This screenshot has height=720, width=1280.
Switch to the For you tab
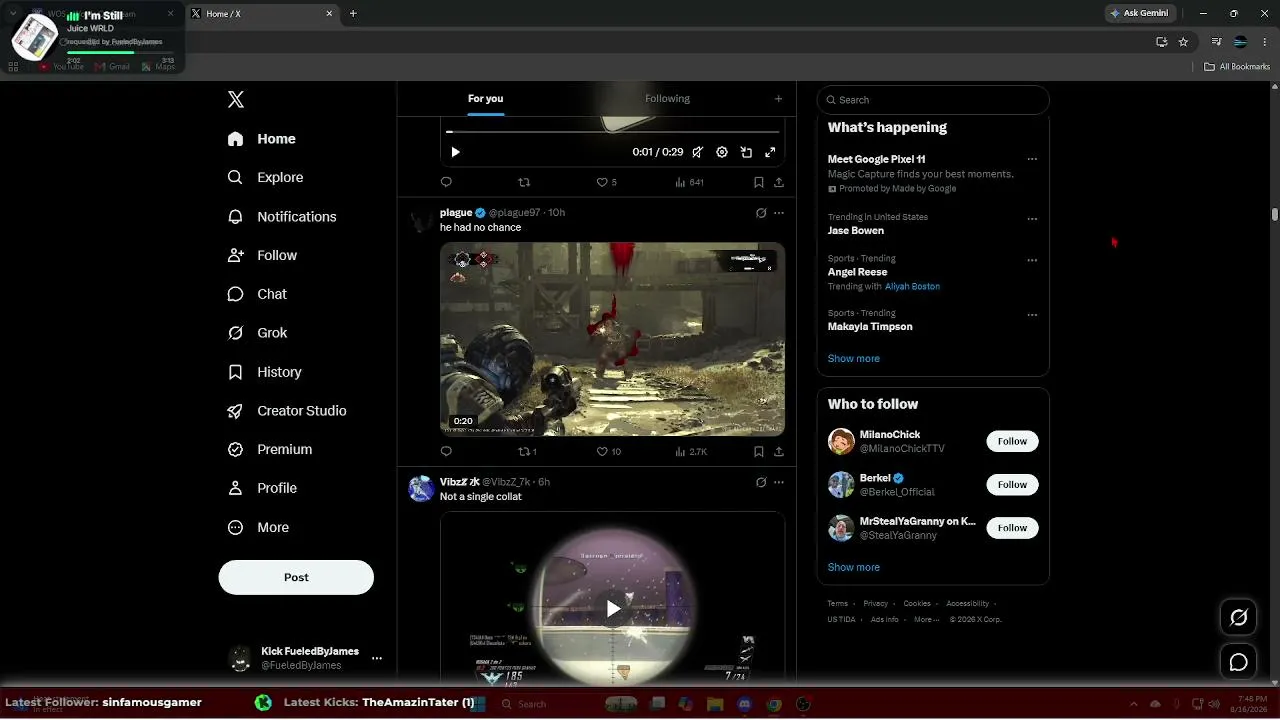coord(486,99)
